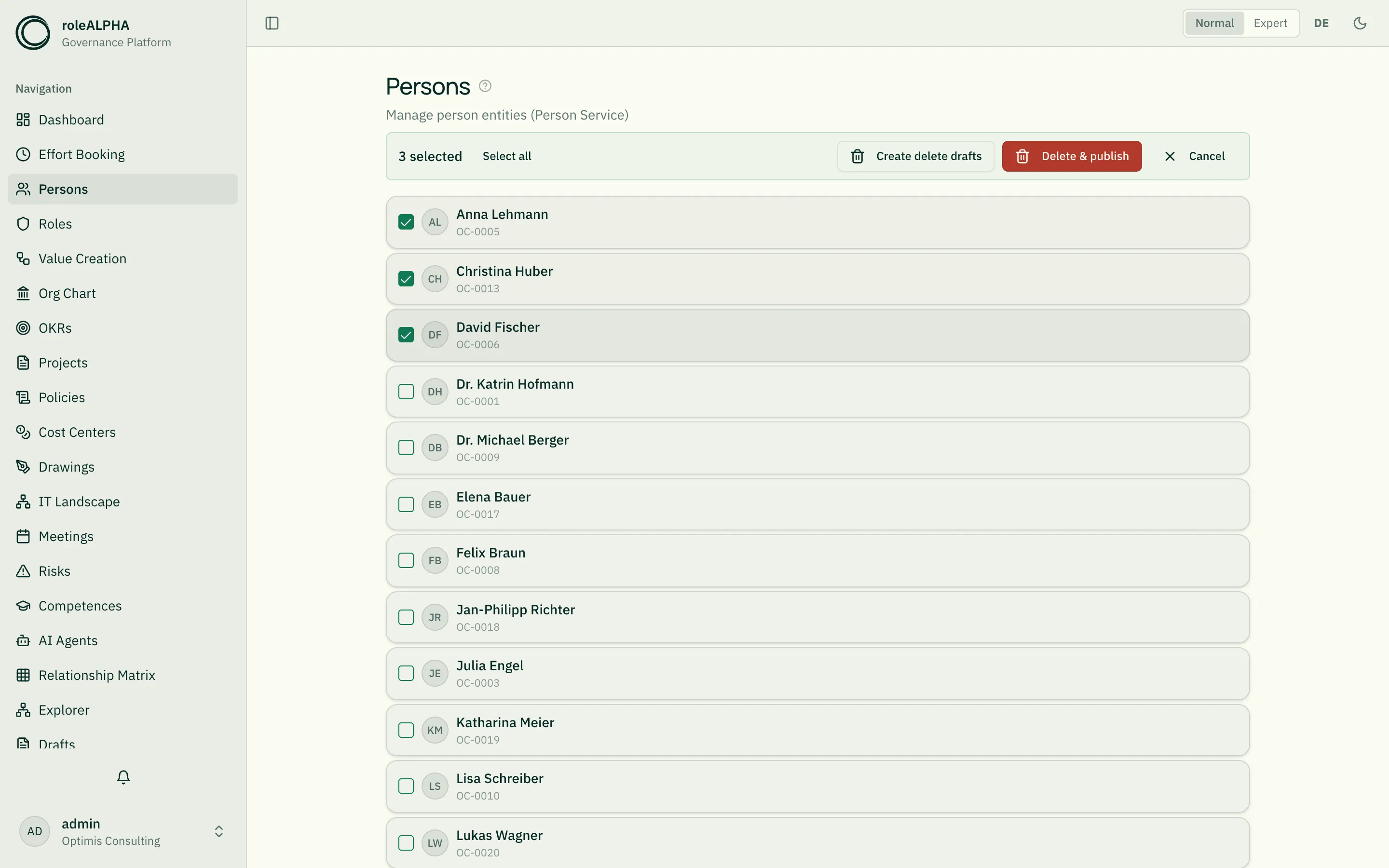Click Create delete drafts button
Viewport: 1389px width, 868px height.
915,156
